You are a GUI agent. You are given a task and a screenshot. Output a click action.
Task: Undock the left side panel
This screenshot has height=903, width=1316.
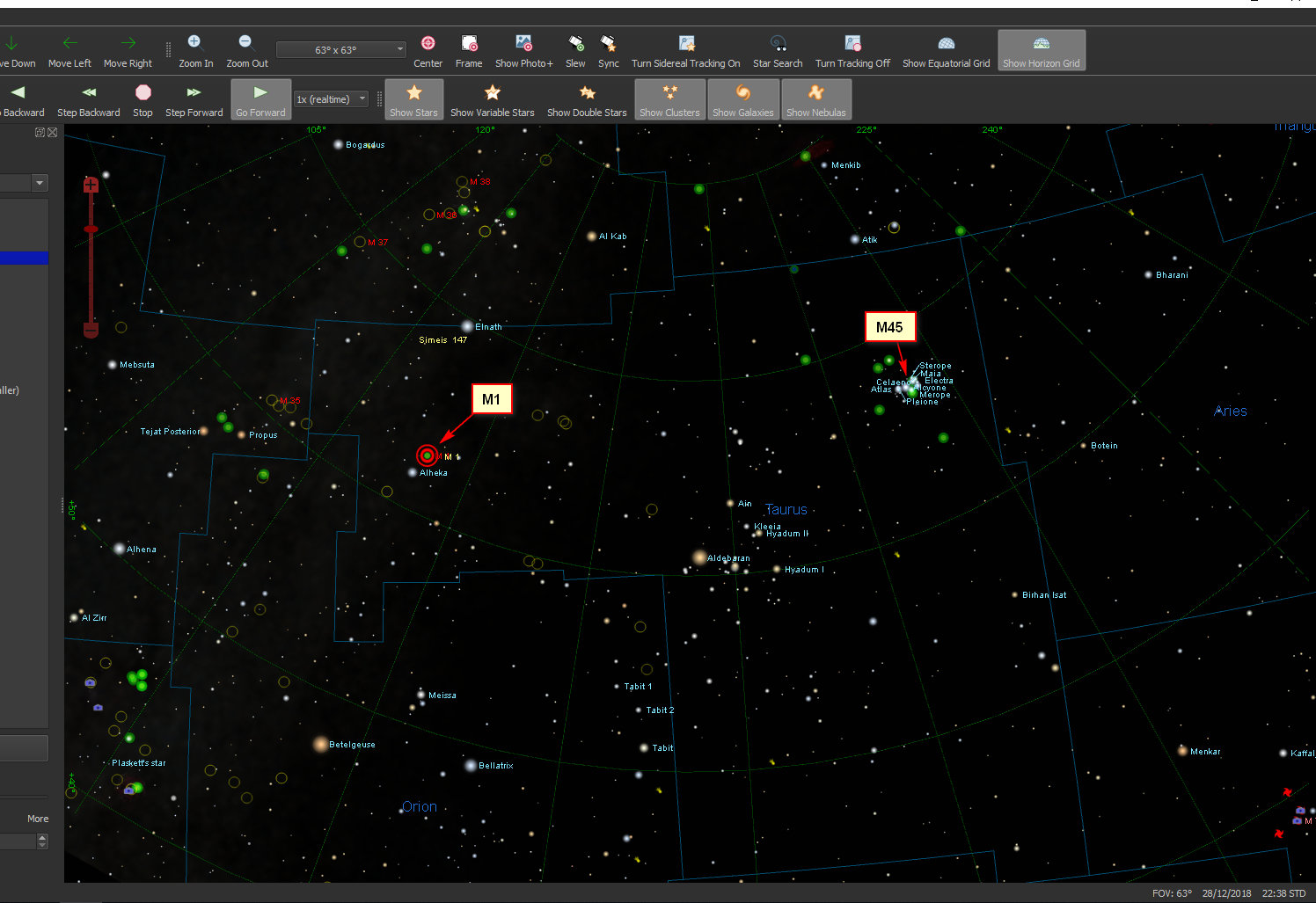tap(40, 132)
